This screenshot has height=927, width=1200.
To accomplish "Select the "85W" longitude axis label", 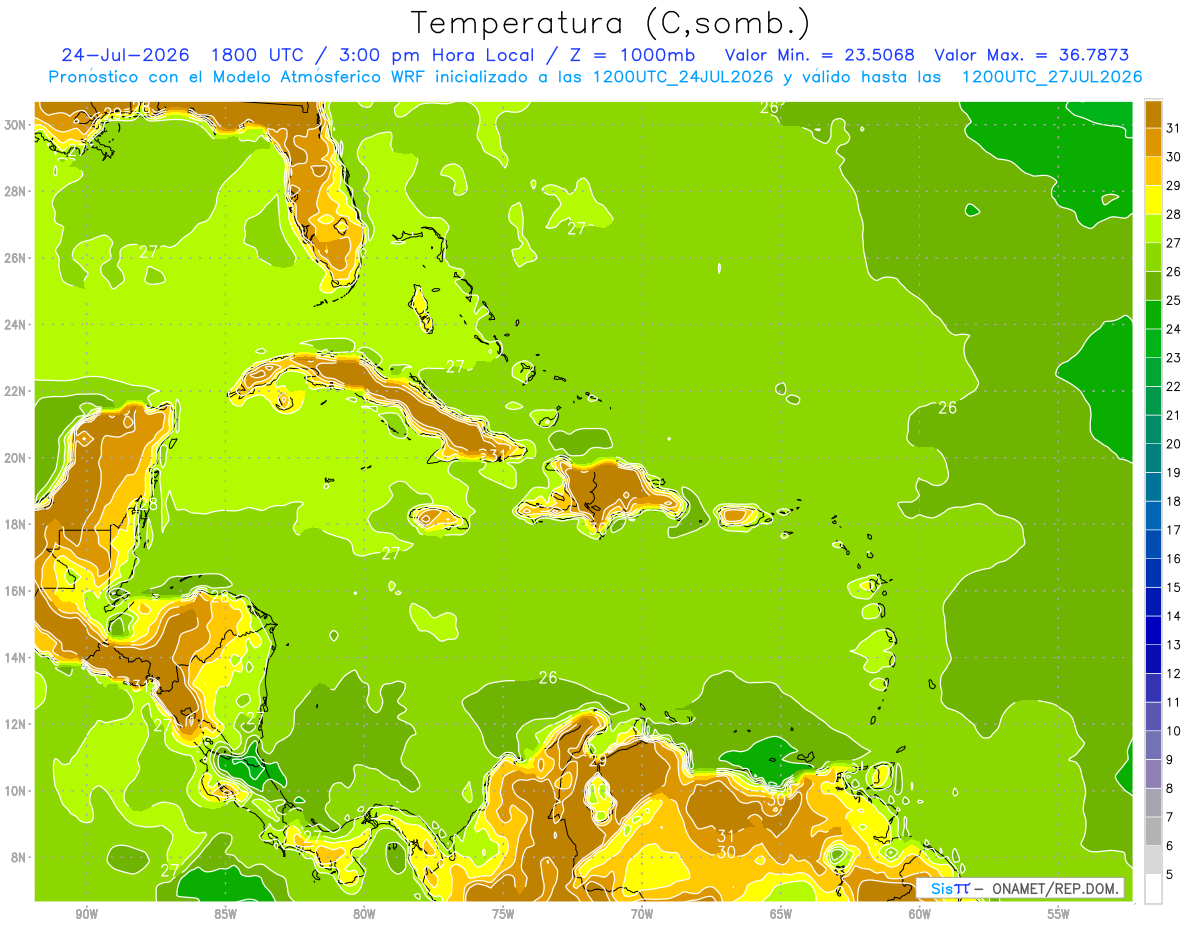I will [x=225, y=914].
